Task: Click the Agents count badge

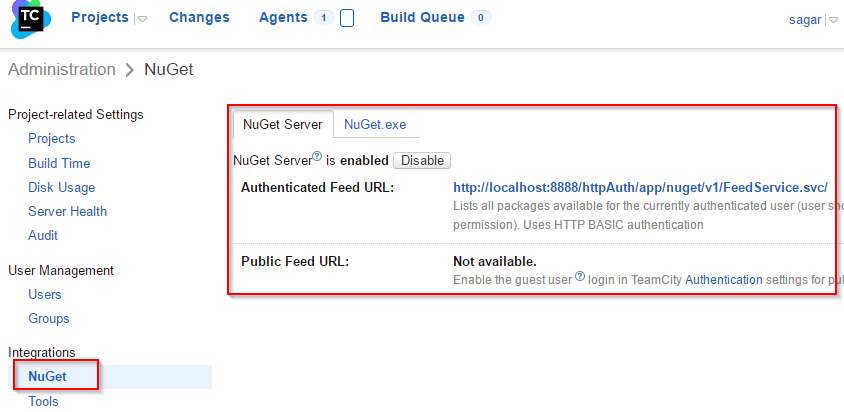Action: coord(323,18)
